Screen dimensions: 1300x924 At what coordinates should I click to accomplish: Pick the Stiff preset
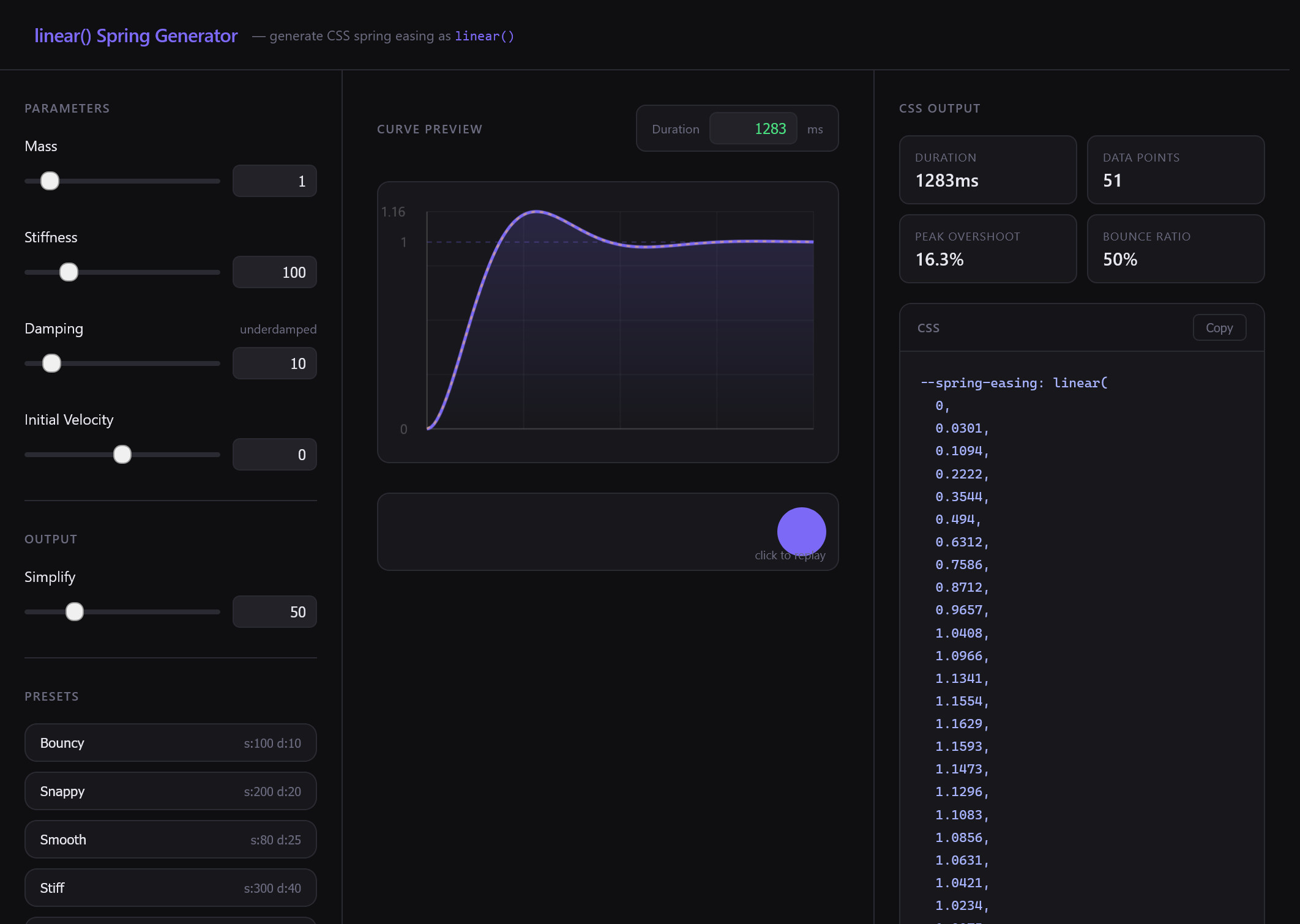(x=170, y=888)
